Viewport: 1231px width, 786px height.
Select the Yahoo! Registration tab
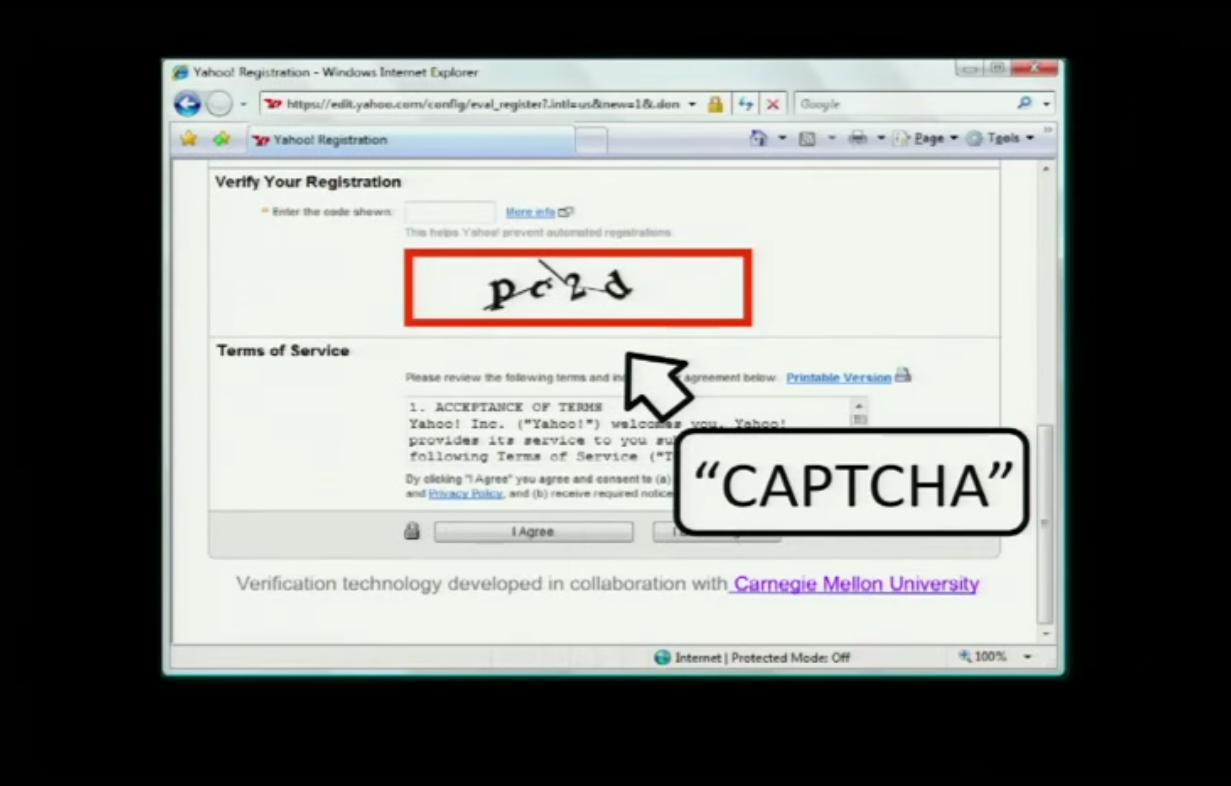tap(410, 140)
